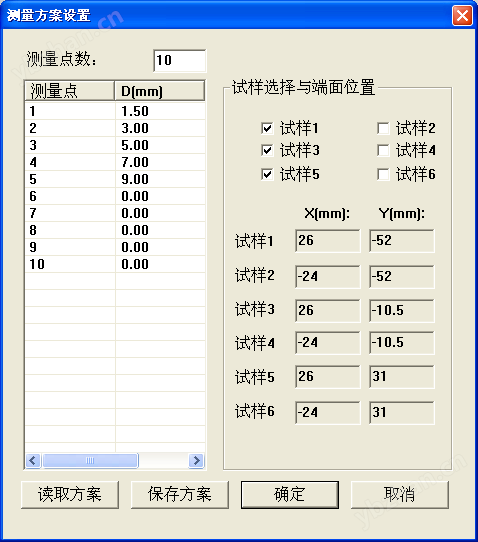Select measurement point row 2
Image resolution: width=478 pixels, height=542 pixels.
tap(115, 128)
